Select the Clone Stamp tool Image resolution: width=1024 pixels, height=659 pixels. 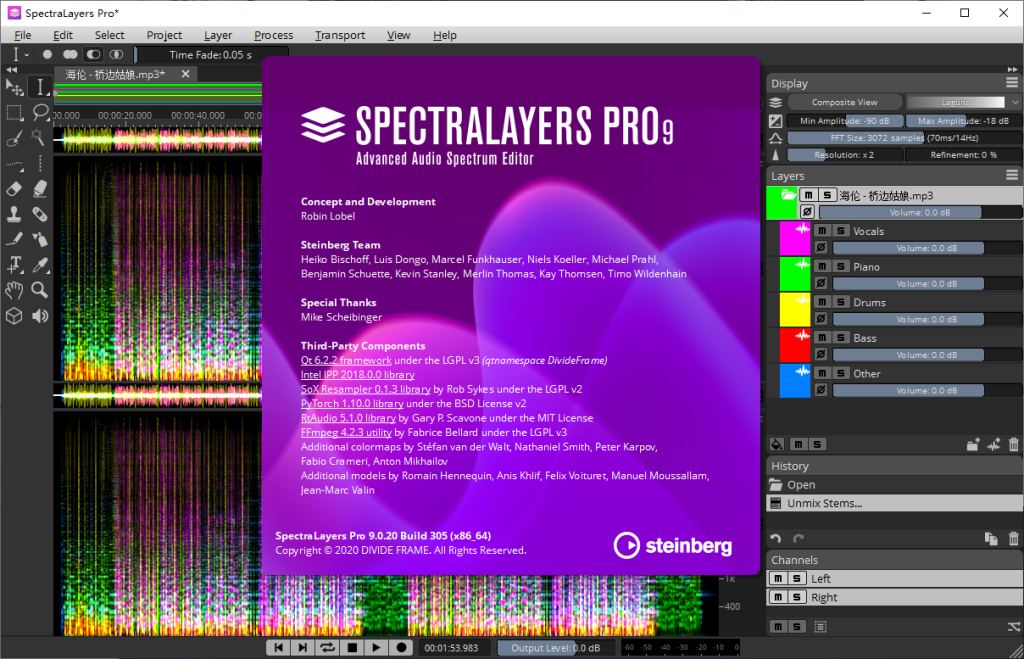(14, 214)
